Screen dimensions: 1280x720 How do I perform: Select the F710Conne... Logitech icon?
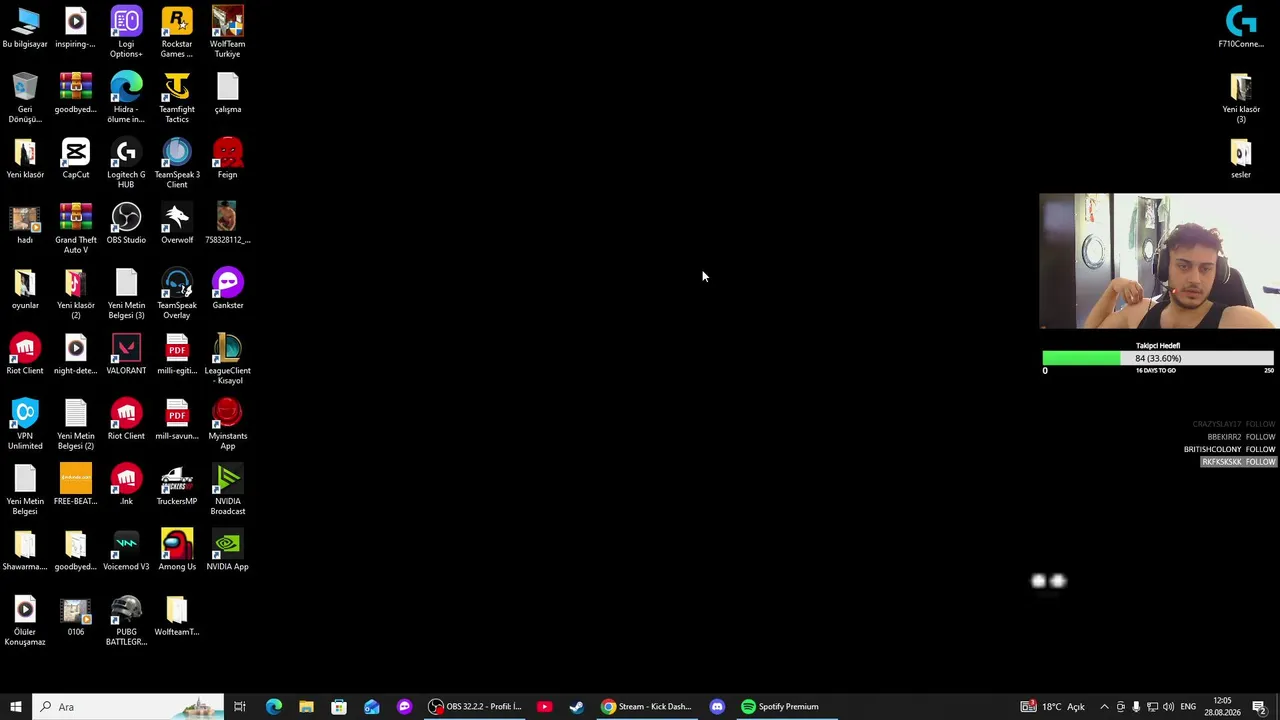1241,28
